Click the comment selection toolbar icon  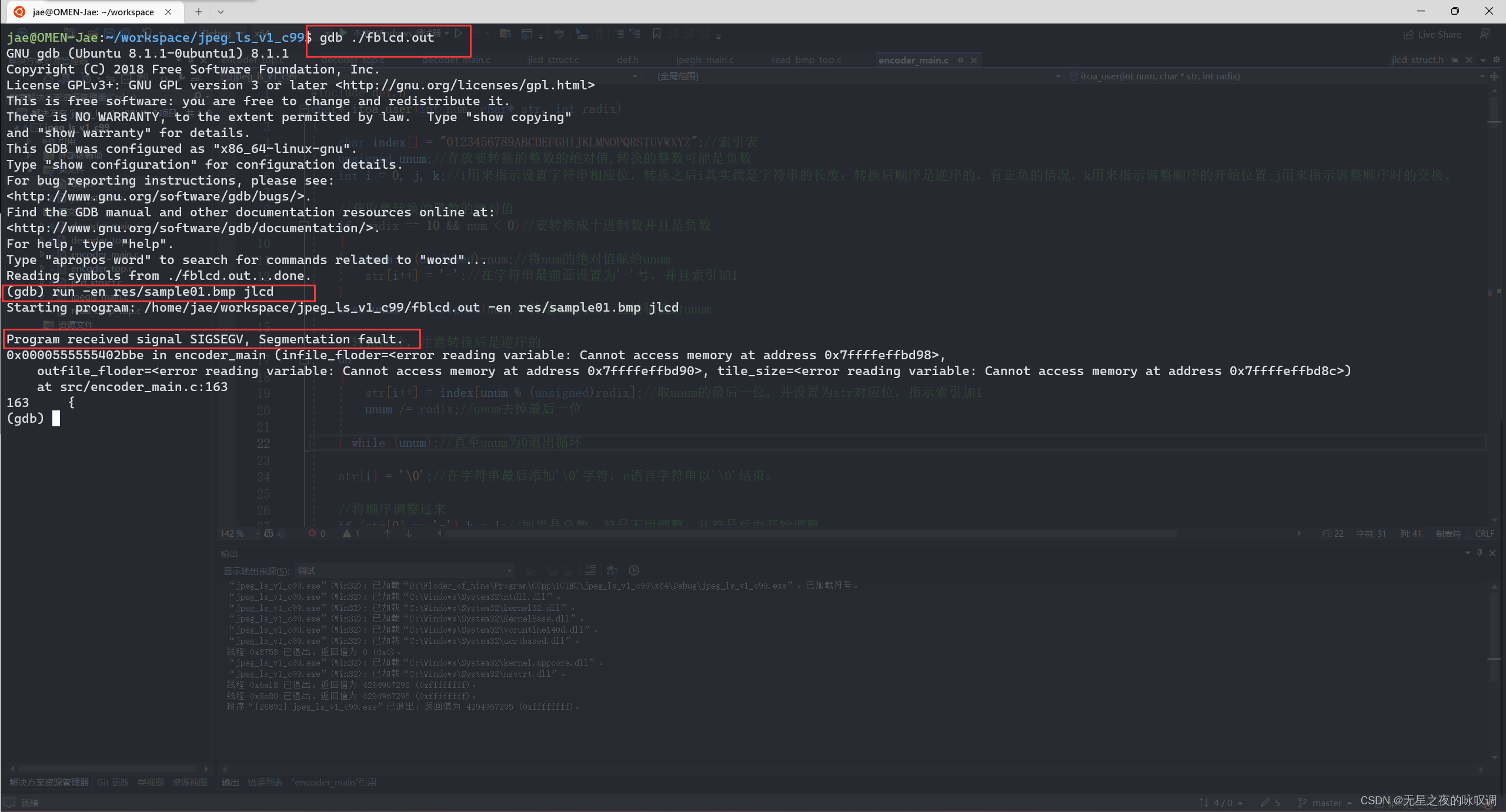click(619, 34)
